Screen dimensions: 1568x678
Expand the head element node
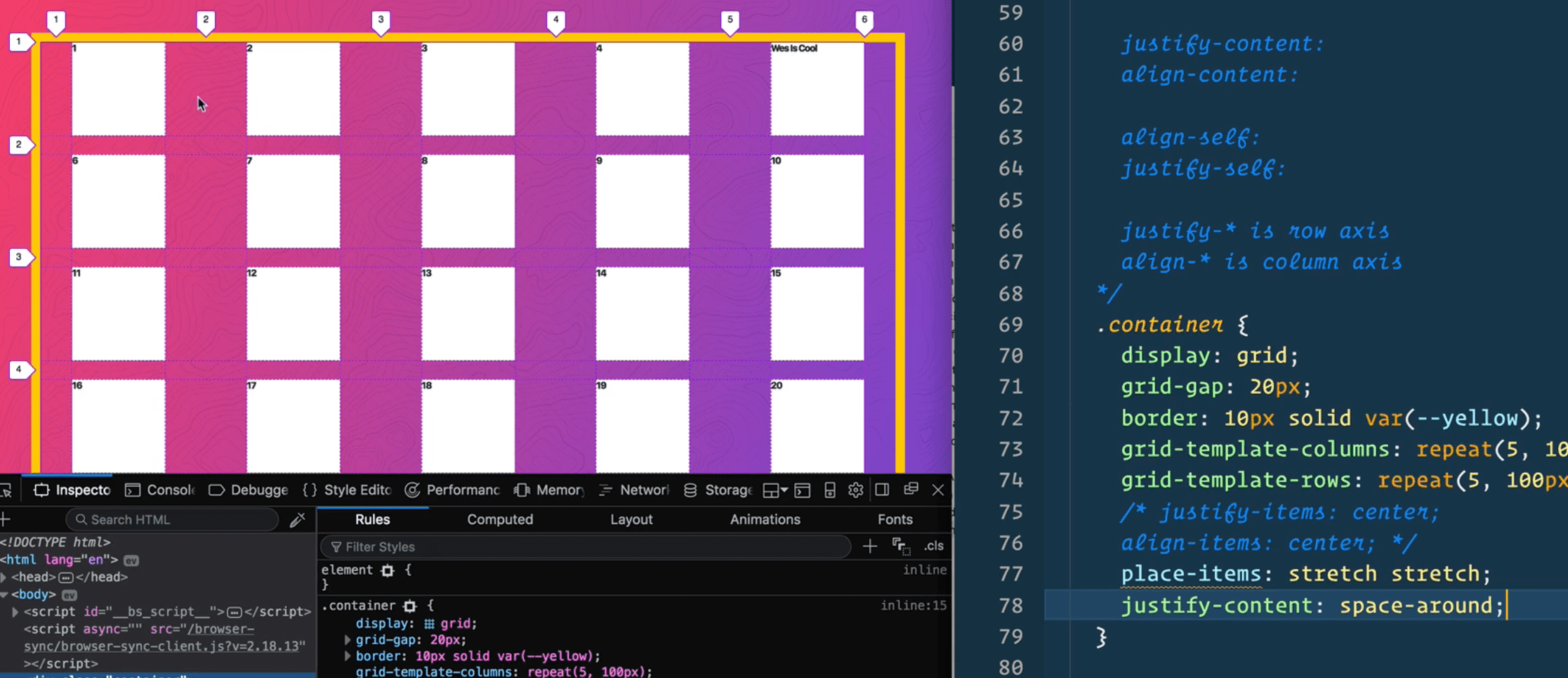[x=4, y=578]
